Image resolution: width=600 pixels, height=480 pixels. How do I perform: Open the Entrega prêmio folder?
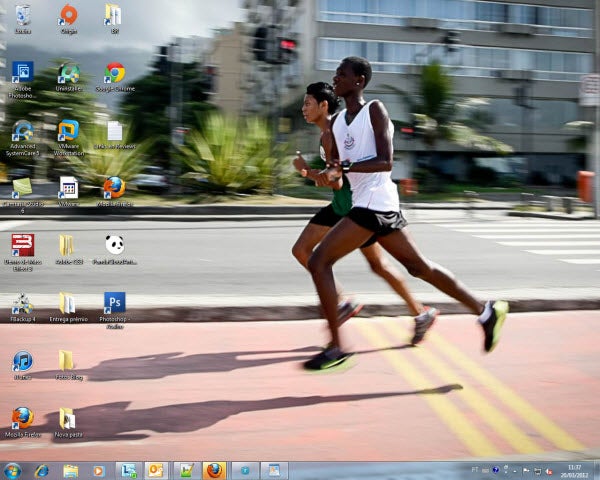(67, 303)
